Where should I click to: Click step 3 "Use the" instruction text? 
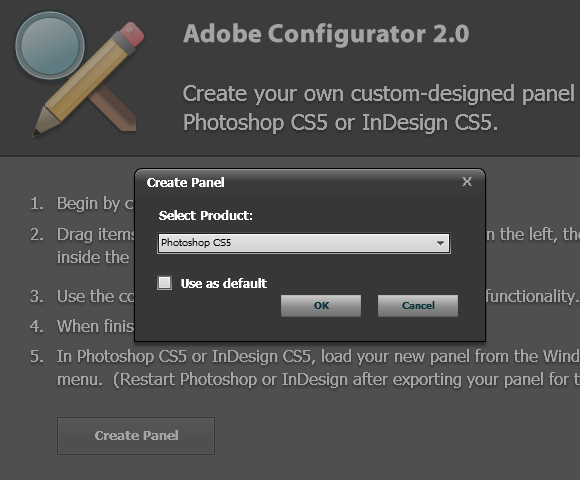(95, 296)
